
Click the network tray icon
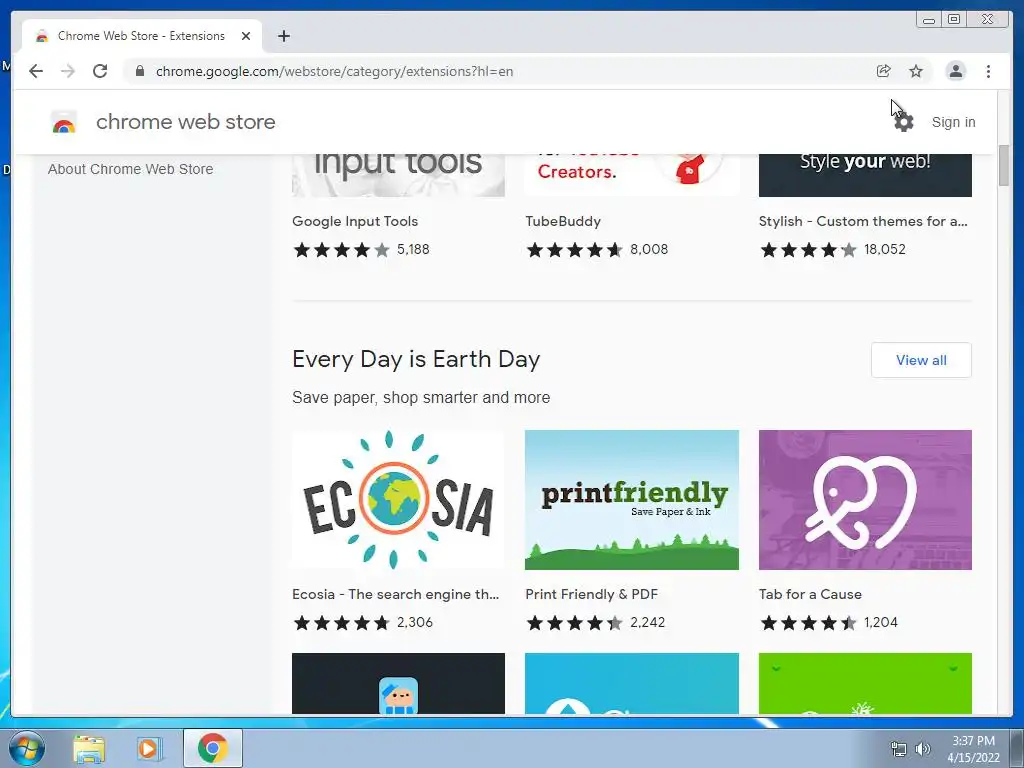899,749
